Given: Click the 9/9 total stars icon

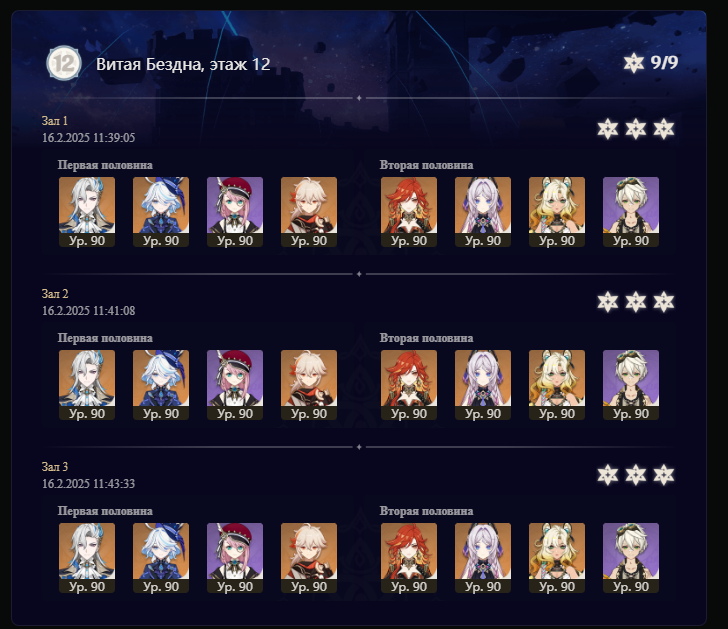Looking at the screenshot, I should pos(634,63).
